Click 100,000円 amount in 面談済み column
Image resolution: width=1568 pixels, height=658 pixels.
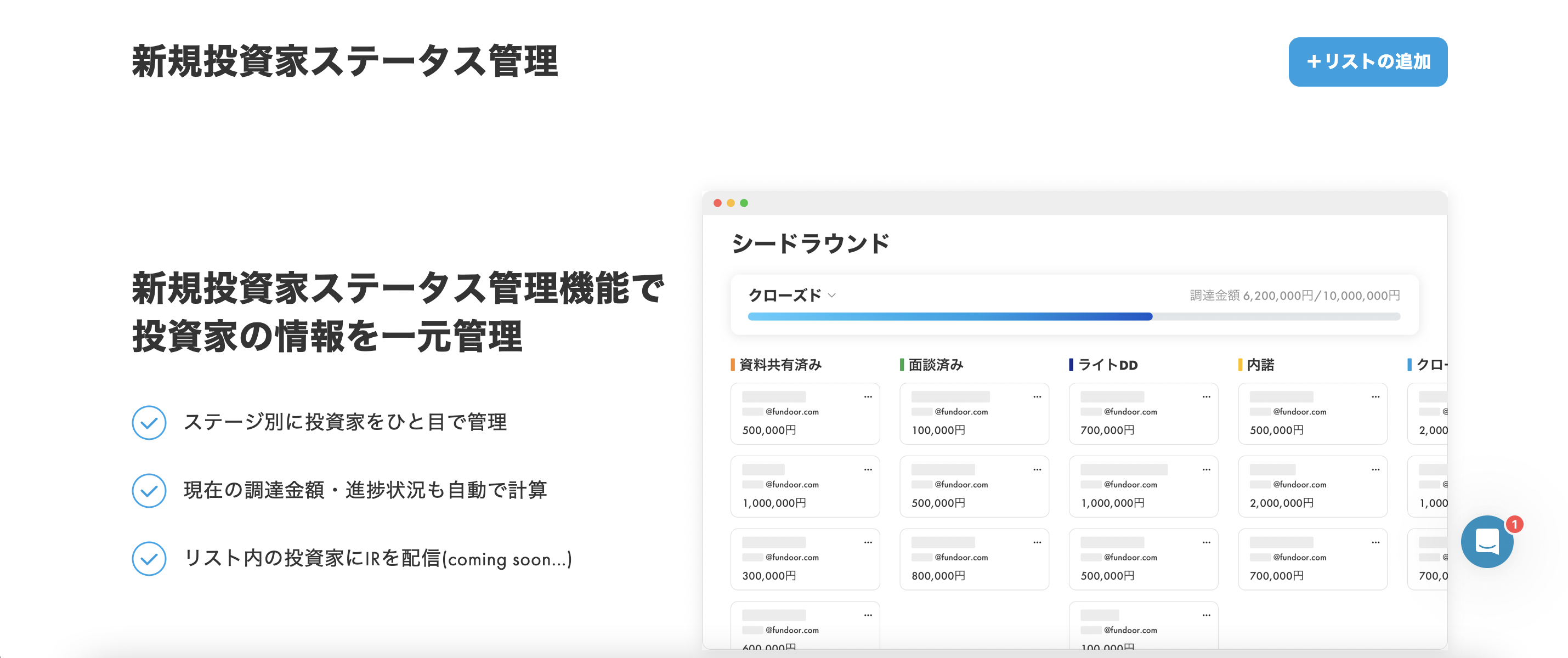click(938, 430)
